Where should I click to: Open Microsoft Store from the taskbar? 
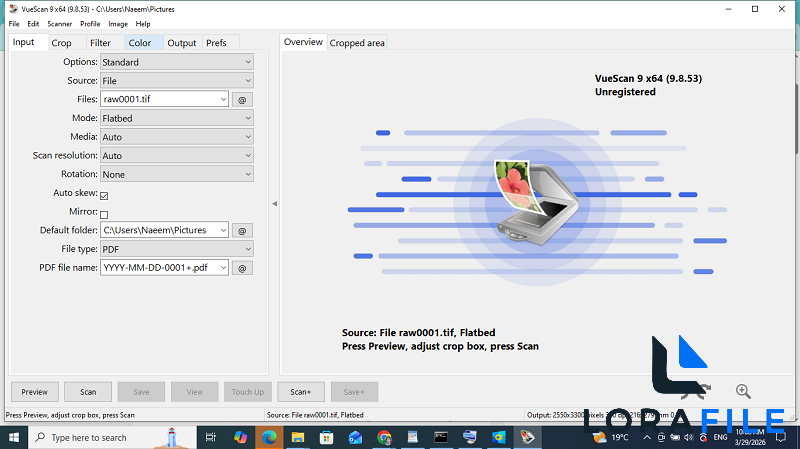tap(327, 437)
